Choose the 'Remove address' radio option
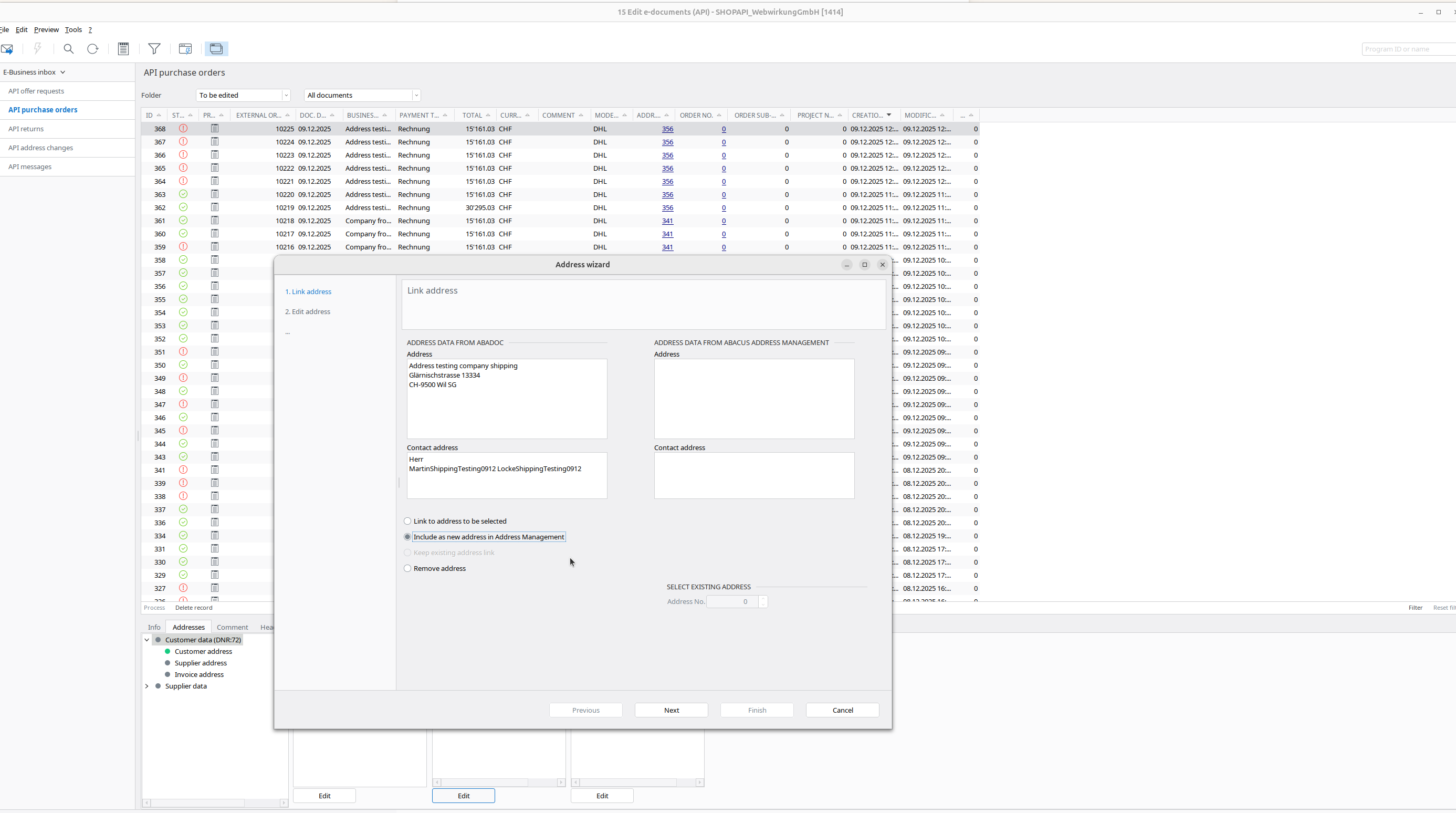The height and width of the screenshot is (813, 1456). tap(407, 569)
